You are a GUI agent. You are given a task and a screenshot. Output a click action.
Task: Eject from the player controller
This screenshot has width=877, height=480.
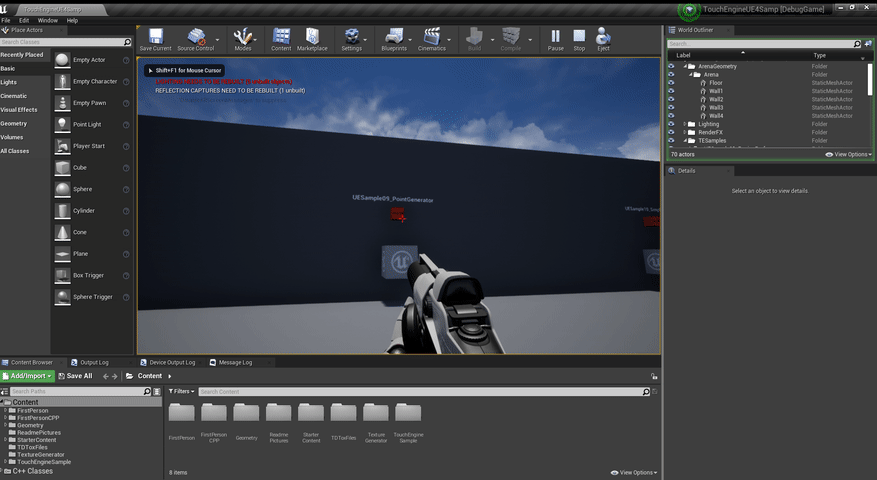(603, 39)
